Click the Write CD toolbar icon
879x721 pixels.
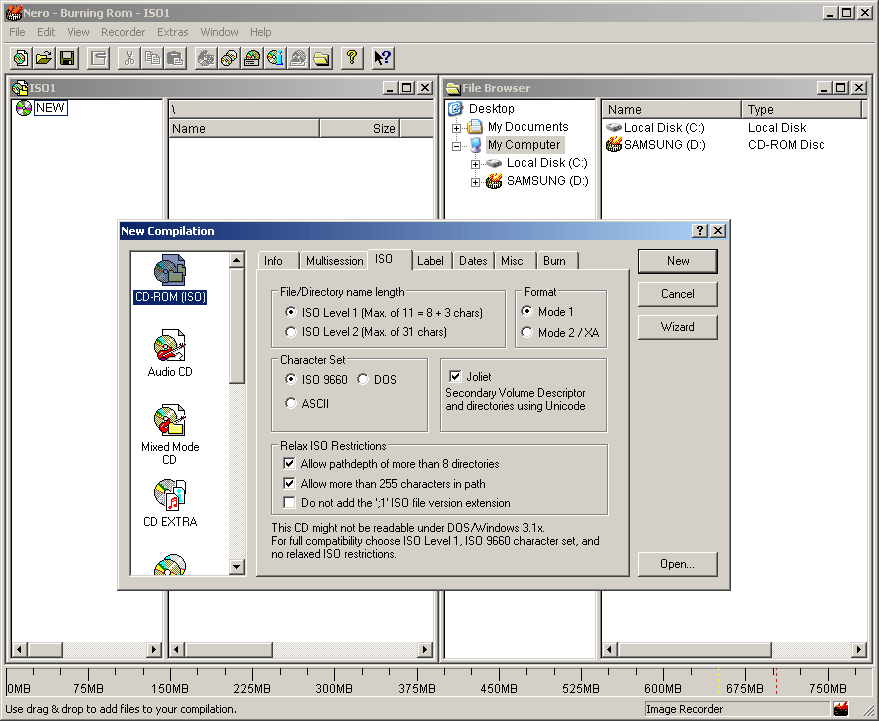[x=206, y=58]
